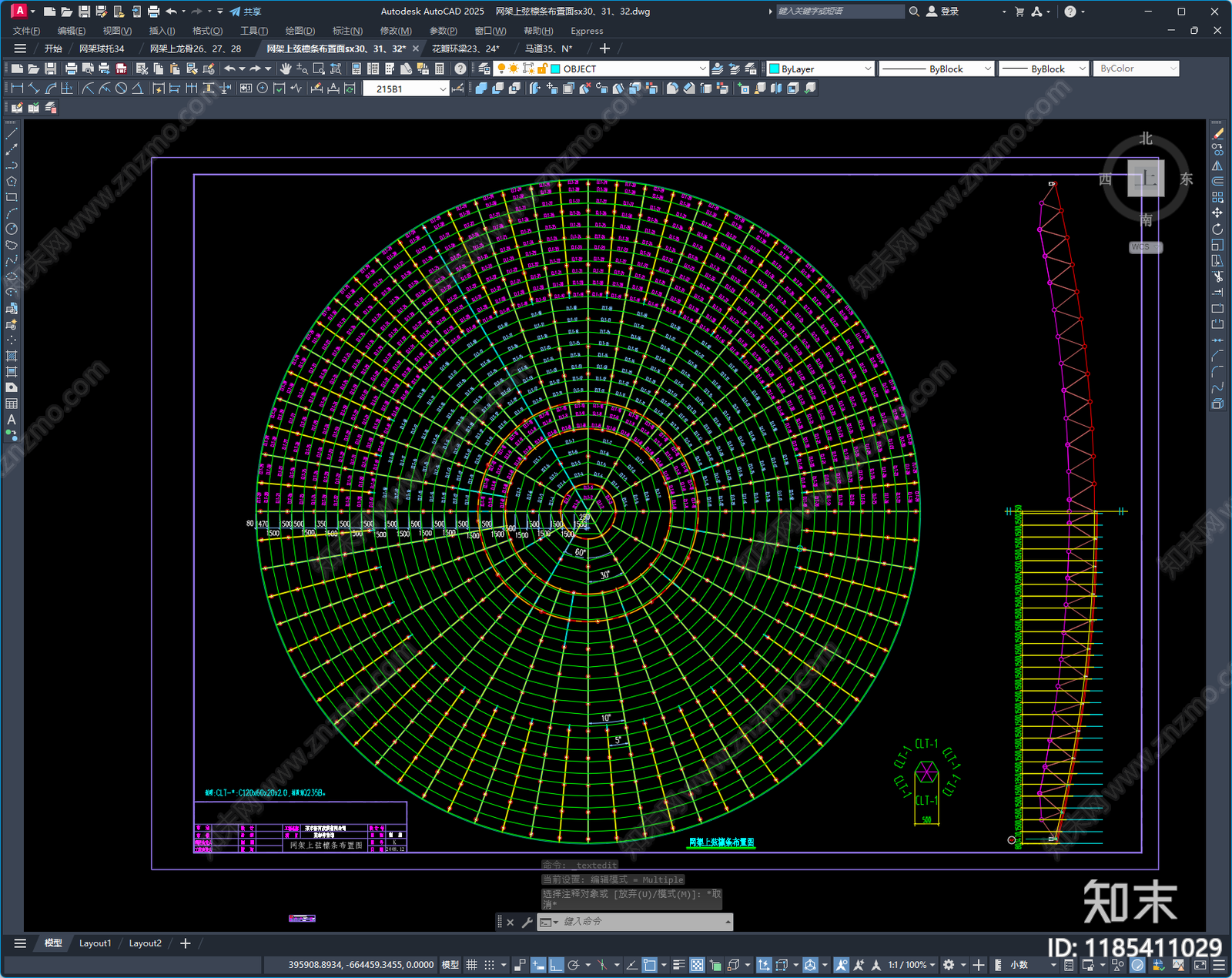Screen dimensions: 1232x978
Task: Open the Layer Properties manager icon
Action: click(x=484, y=69)
